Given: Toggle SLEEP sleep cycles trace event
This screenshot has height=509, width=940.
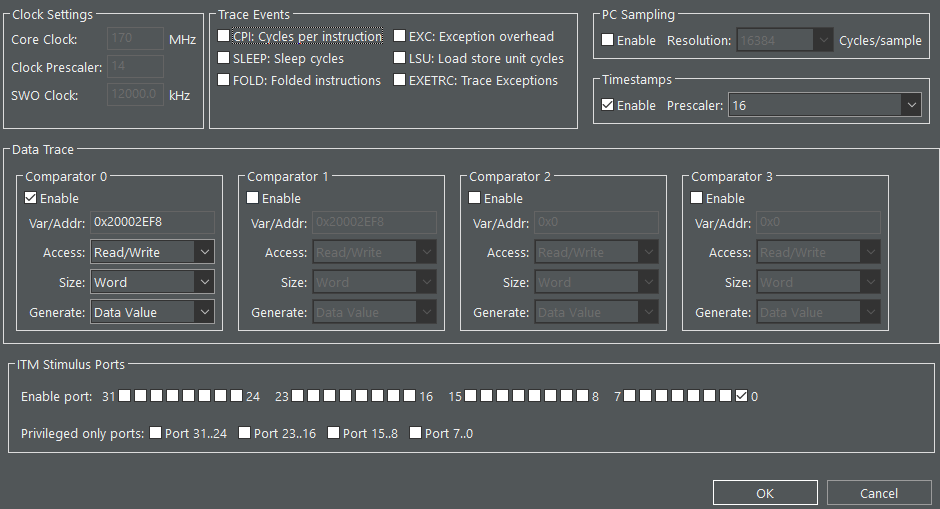Looking at the screenshot, I should point(224,59).
